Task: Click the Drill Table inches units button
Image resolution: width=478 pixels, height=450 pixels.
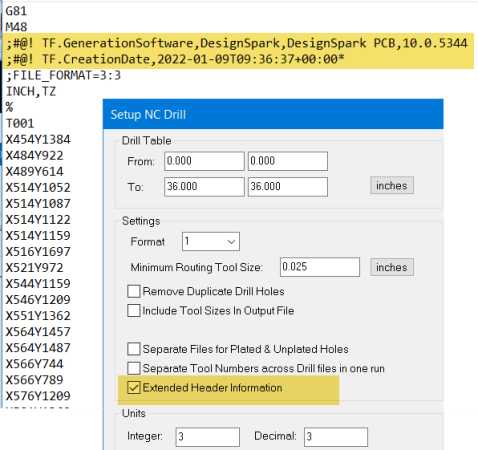Action: click(392, 185)
